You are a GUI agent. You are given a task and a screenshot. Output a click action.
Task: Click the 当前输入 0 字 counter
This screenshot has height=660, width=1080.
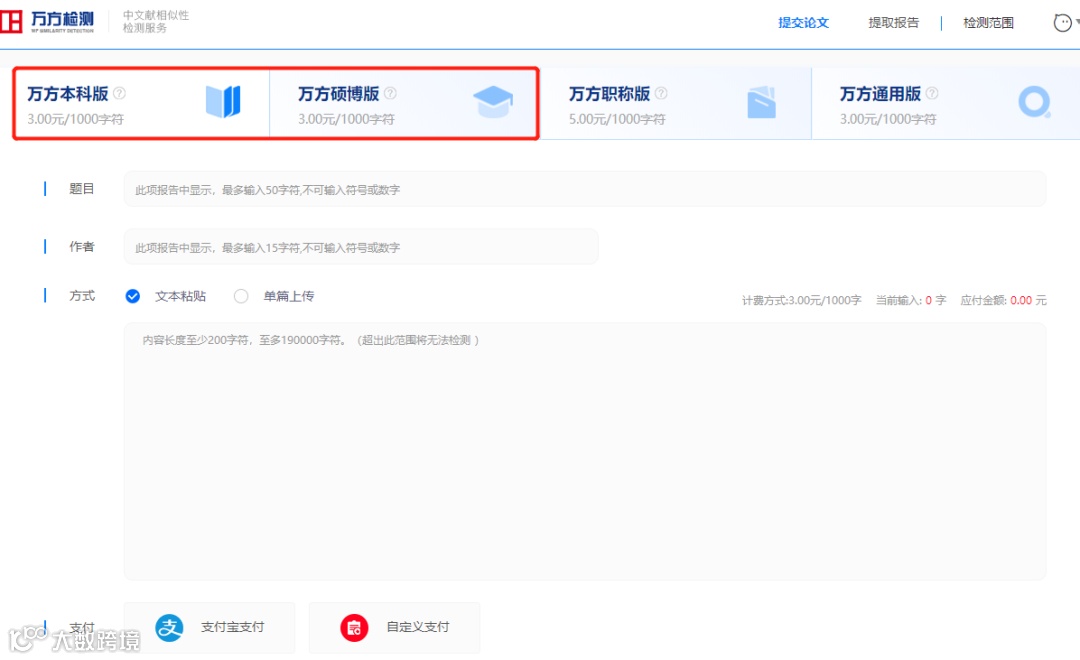[x=911, y=300]
